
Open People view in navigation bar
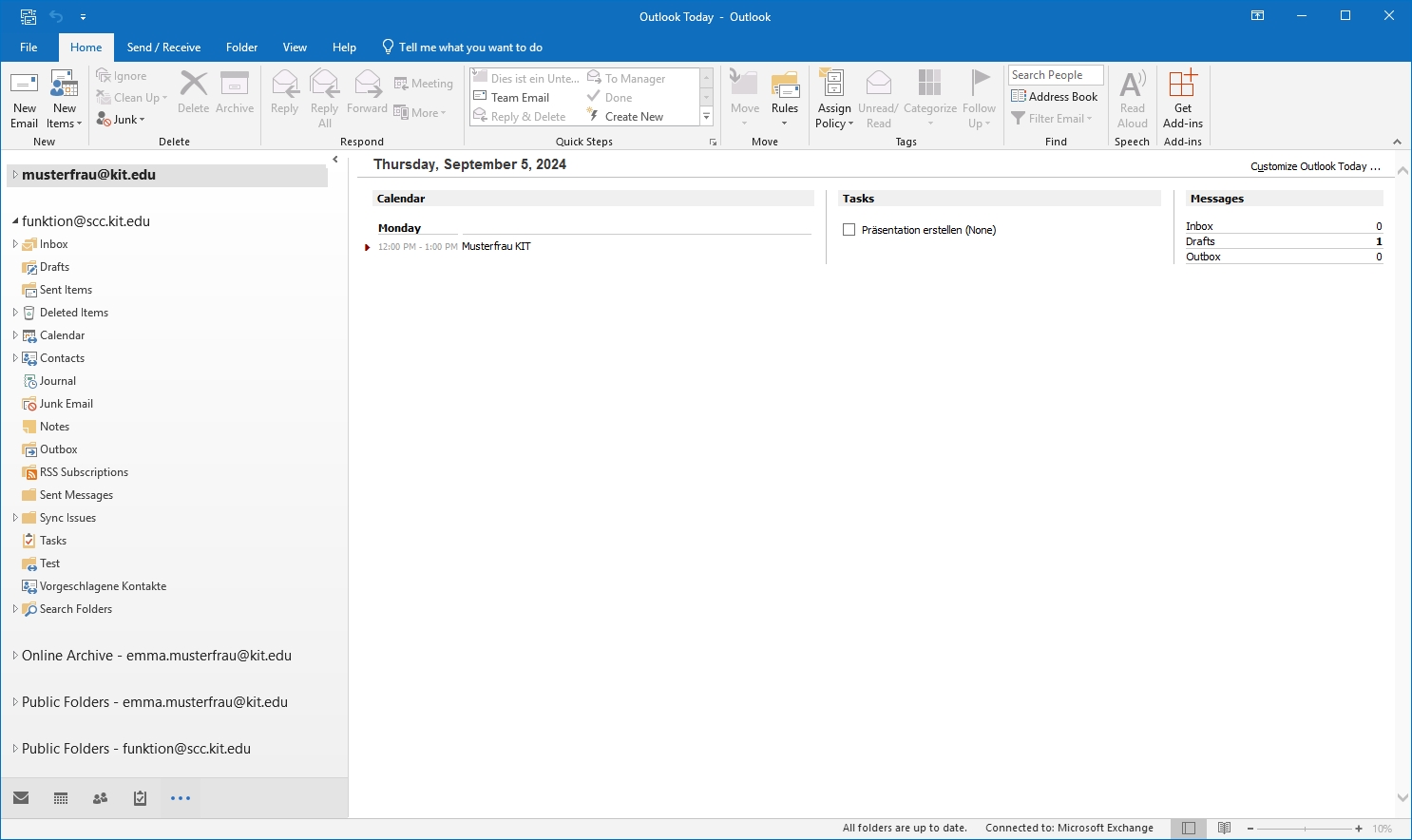point(100,798)
